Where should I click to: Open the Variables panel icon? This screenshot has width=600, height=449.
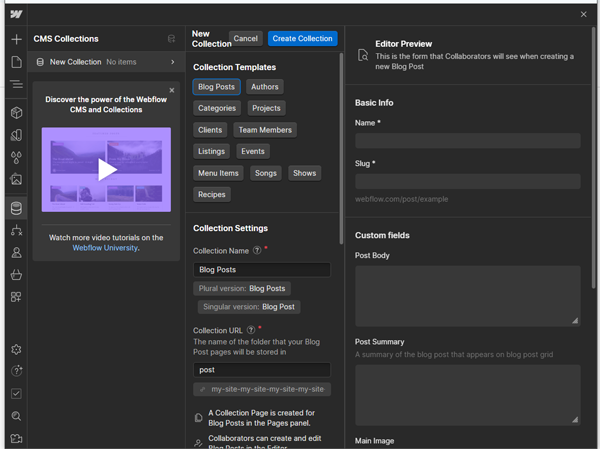pyautogui.click(x=16, y=135)
